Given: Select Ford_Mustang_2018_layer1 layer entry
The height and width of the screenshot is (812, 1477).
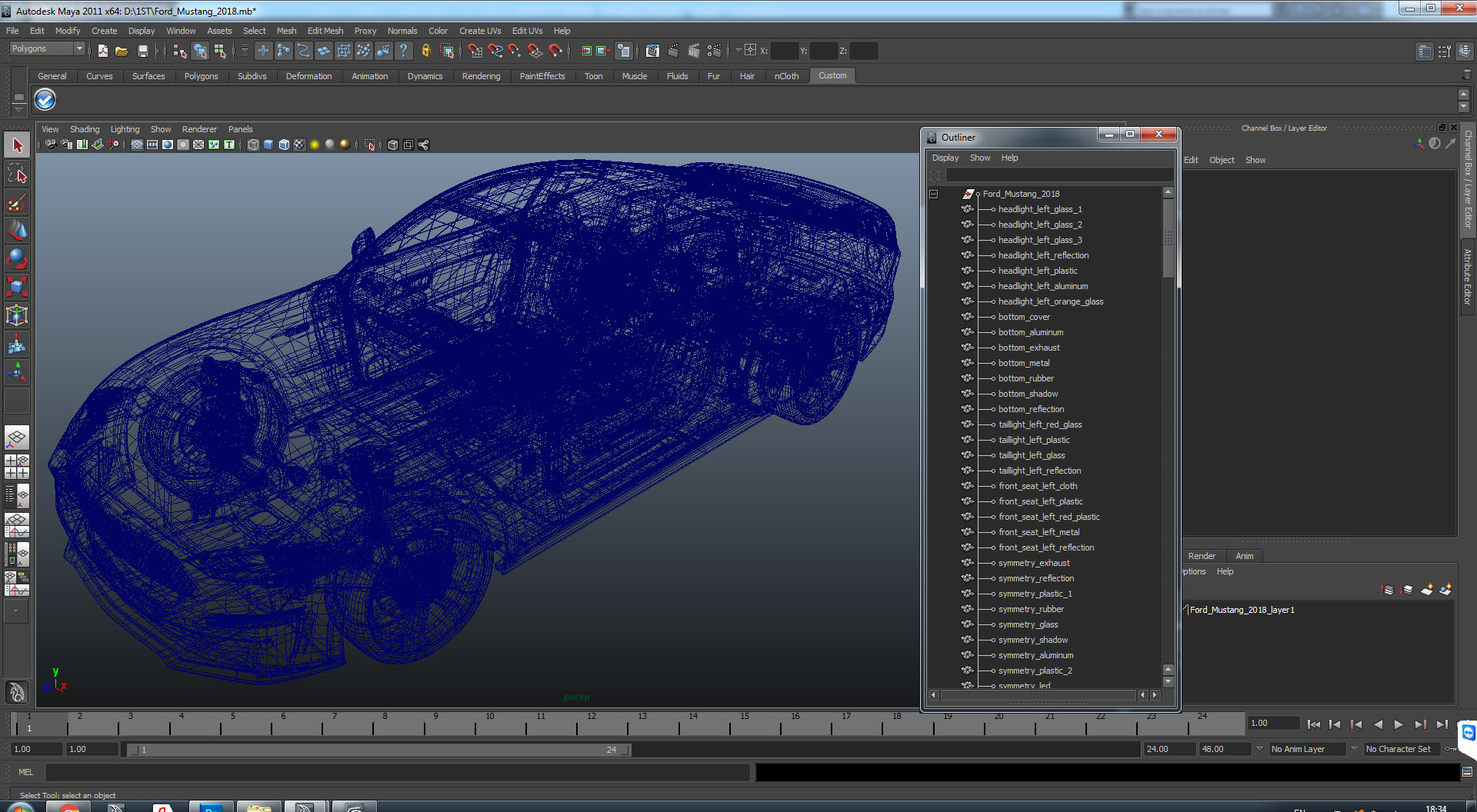Looking at the screenshot, I should coord(1242,610).
